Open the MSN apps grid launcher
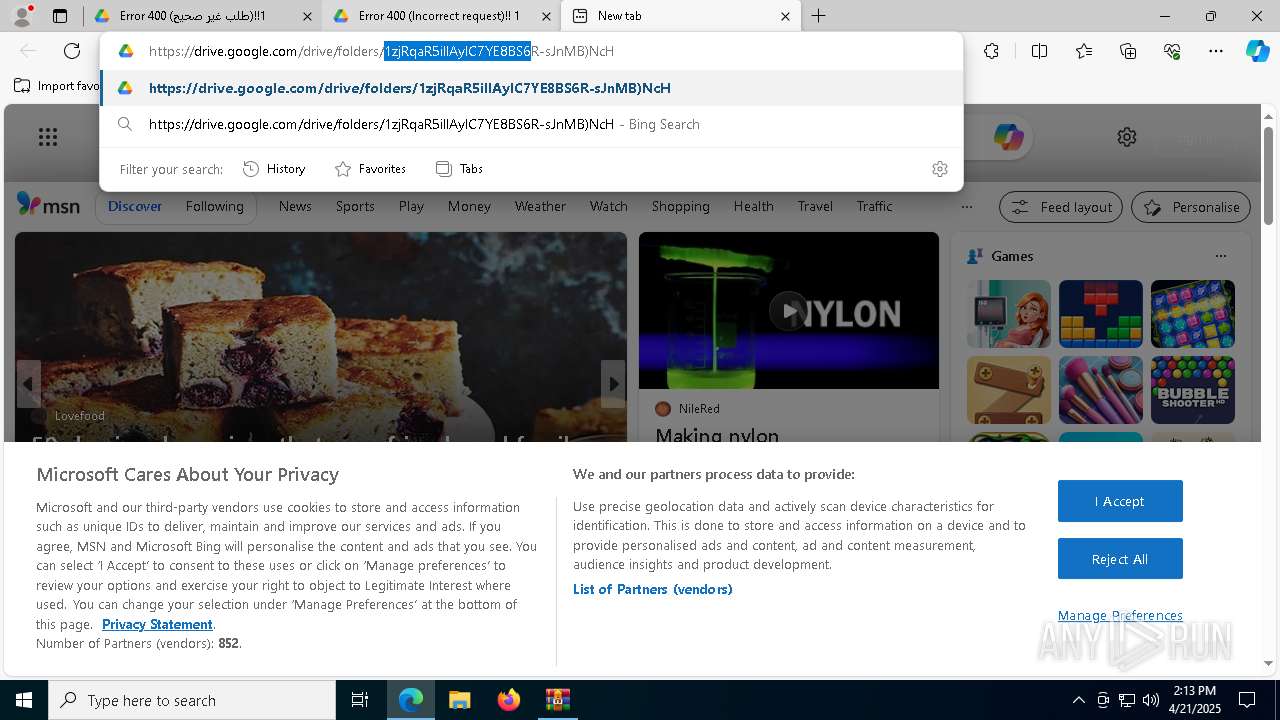The height and width of the screenshot is (720, 1280). pyautogui.click(x=47, y=137)
